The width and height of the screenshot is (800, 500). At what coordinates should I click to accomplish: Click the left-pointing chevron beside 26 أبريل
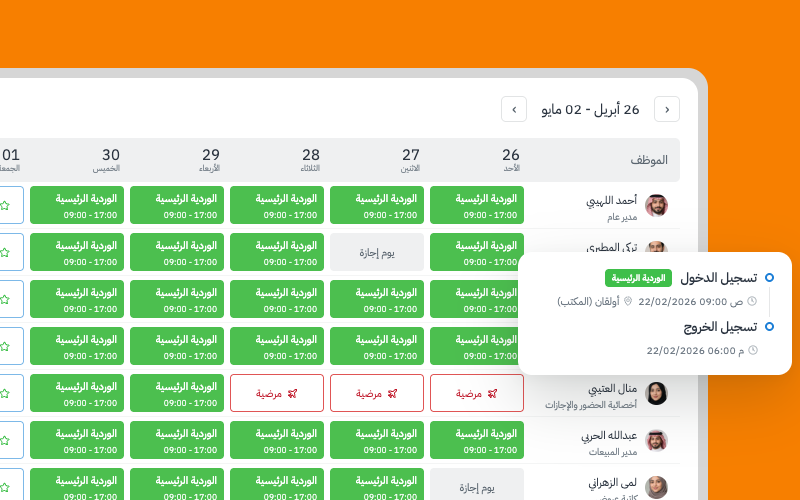667,109
